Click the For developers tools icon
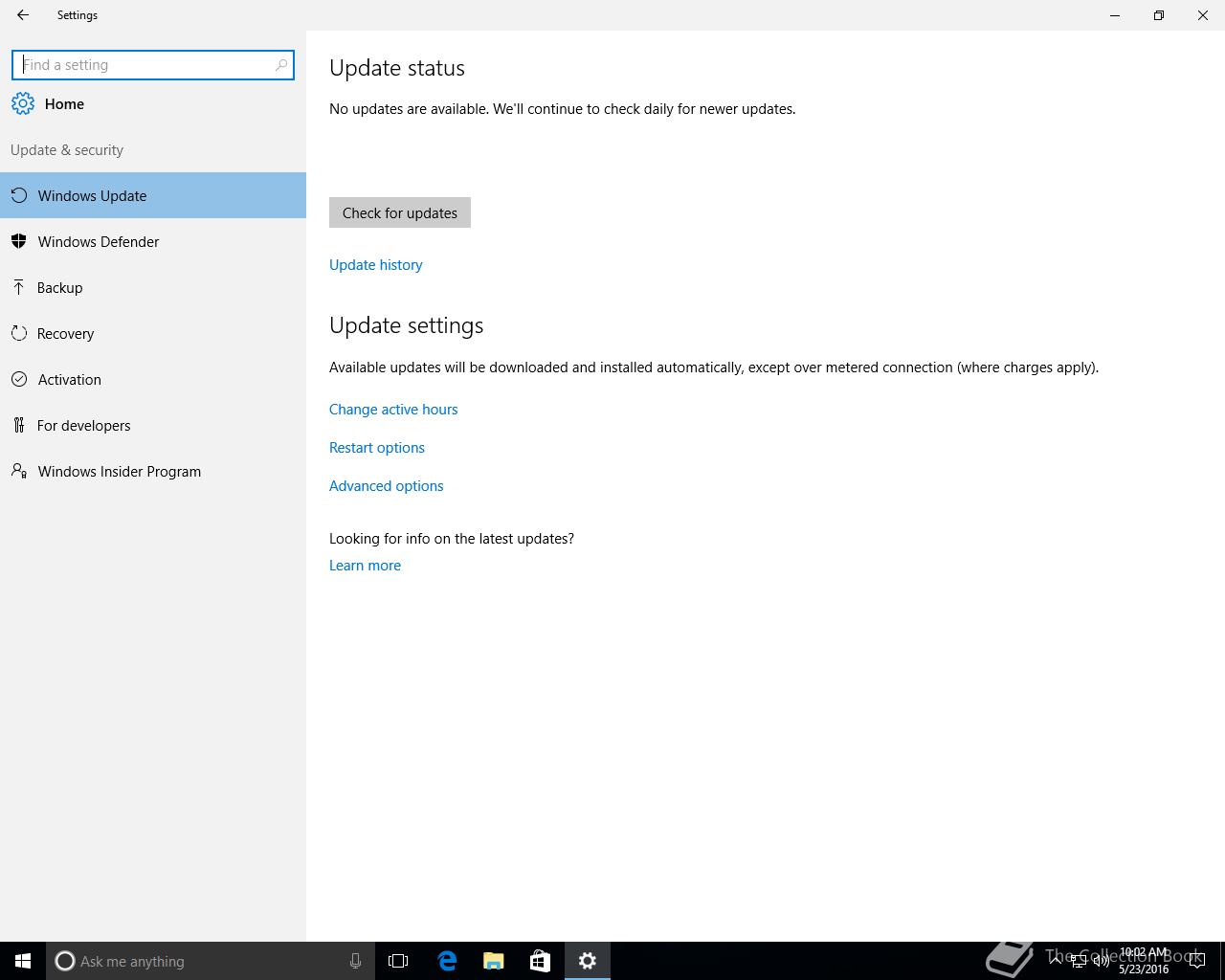Viewport: 1225px width, 980px height. pyautogui.click(x=19, y=425)
